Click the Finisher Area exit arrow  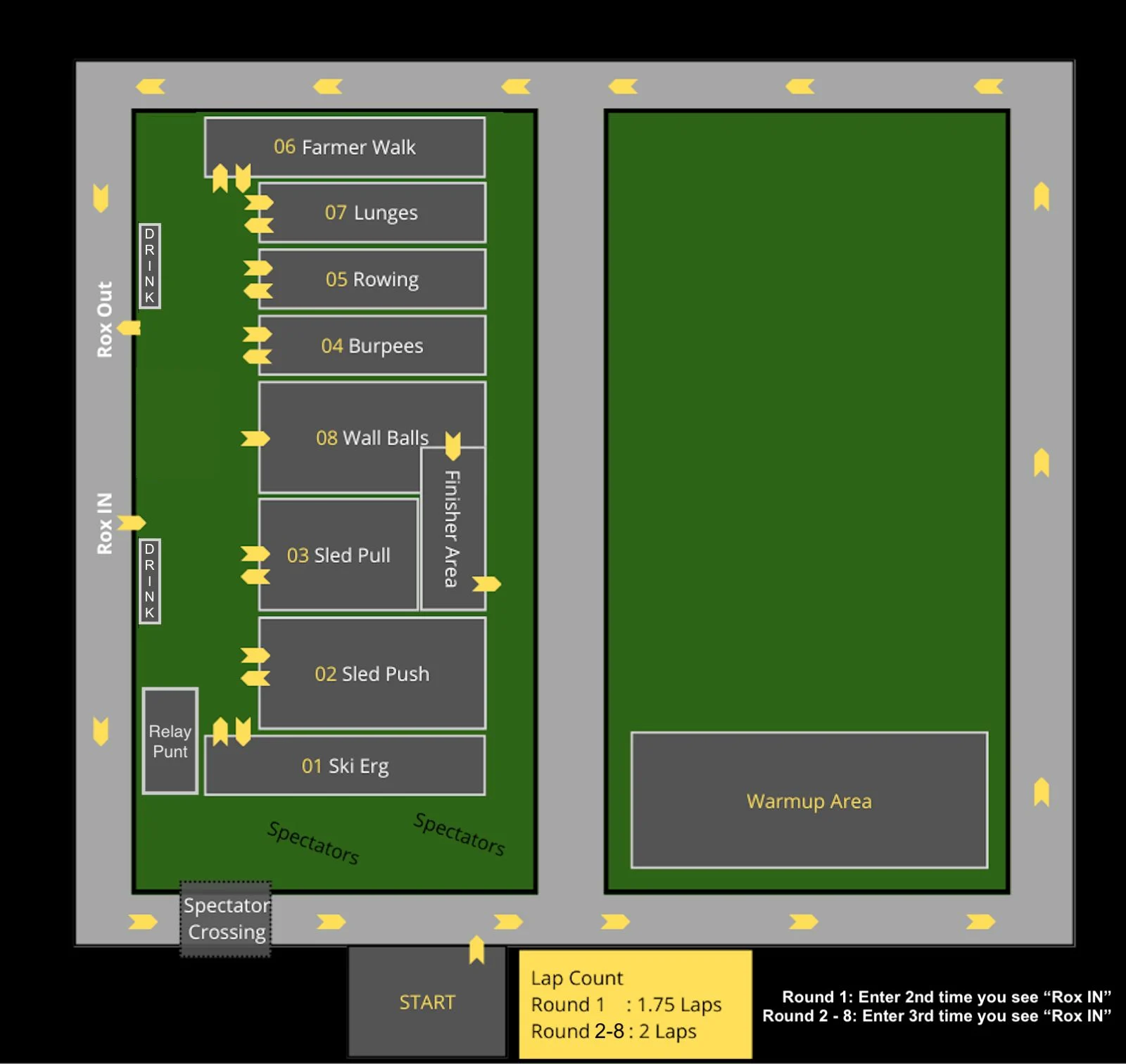tap(486, 584)
